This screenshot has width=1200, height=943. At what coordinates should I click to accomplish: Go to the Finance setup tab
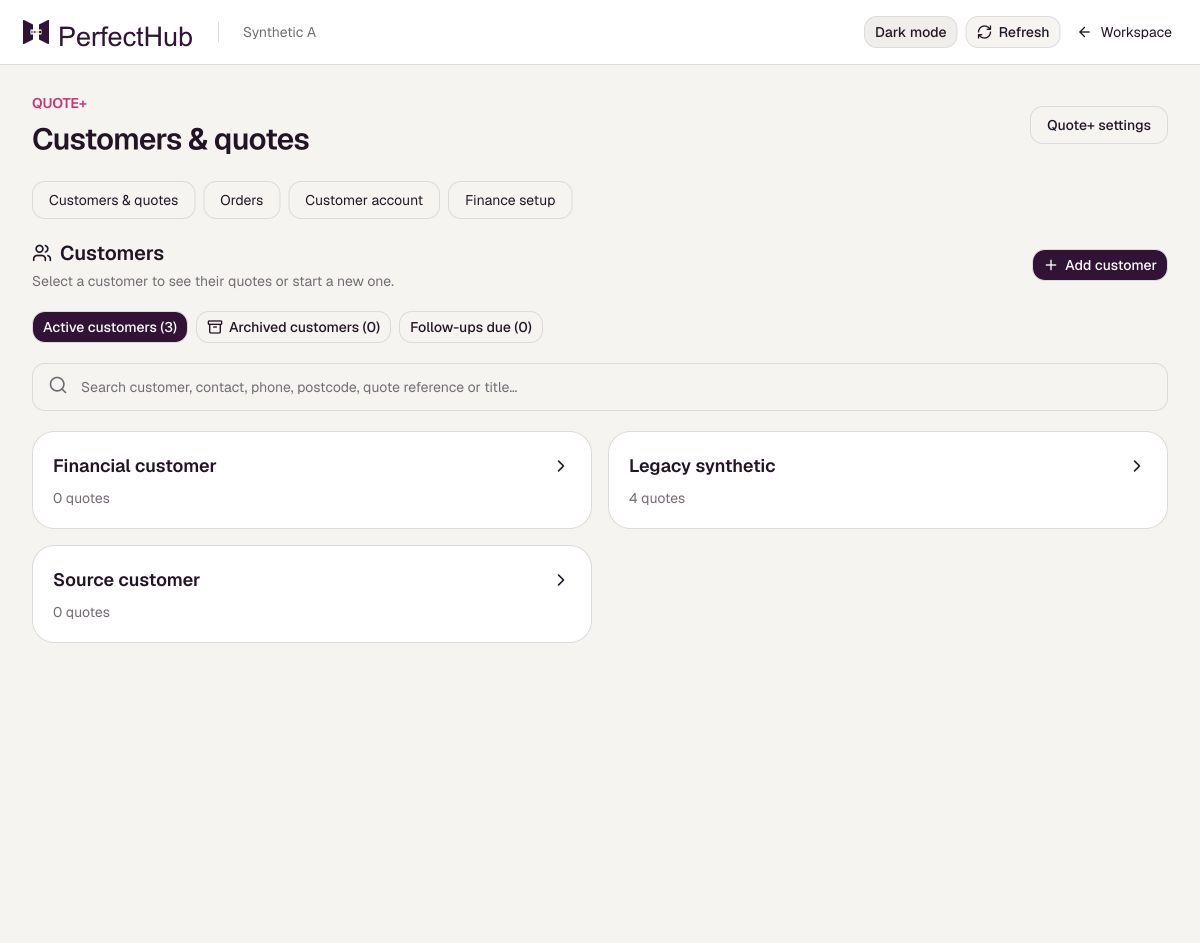point(510,200)
